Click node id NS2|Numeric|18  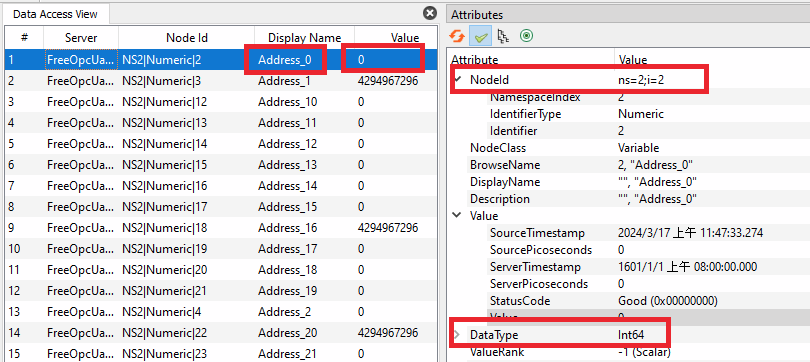(x=164, y=228)
